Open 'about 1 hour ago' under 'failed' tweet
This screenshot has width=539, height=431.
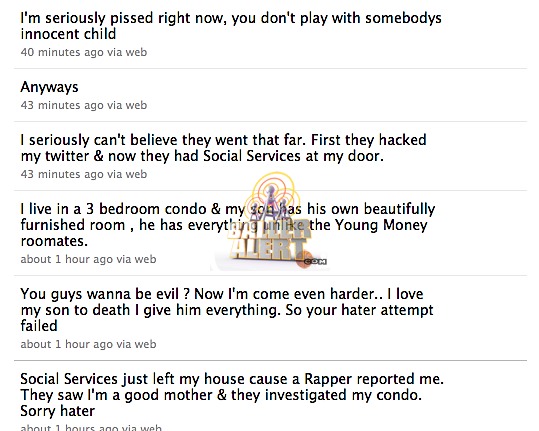(66, 344)
